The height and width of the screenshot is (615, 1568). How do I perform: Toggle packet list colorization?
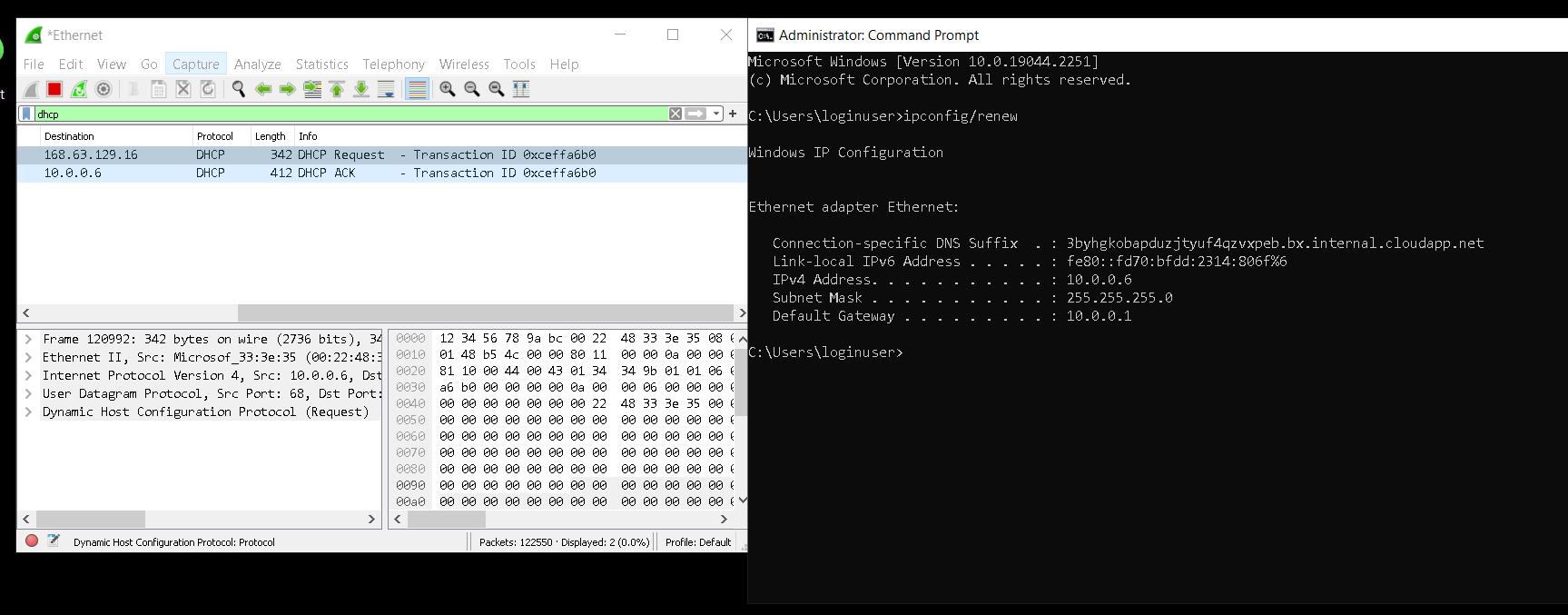click(x=417, y=89)
